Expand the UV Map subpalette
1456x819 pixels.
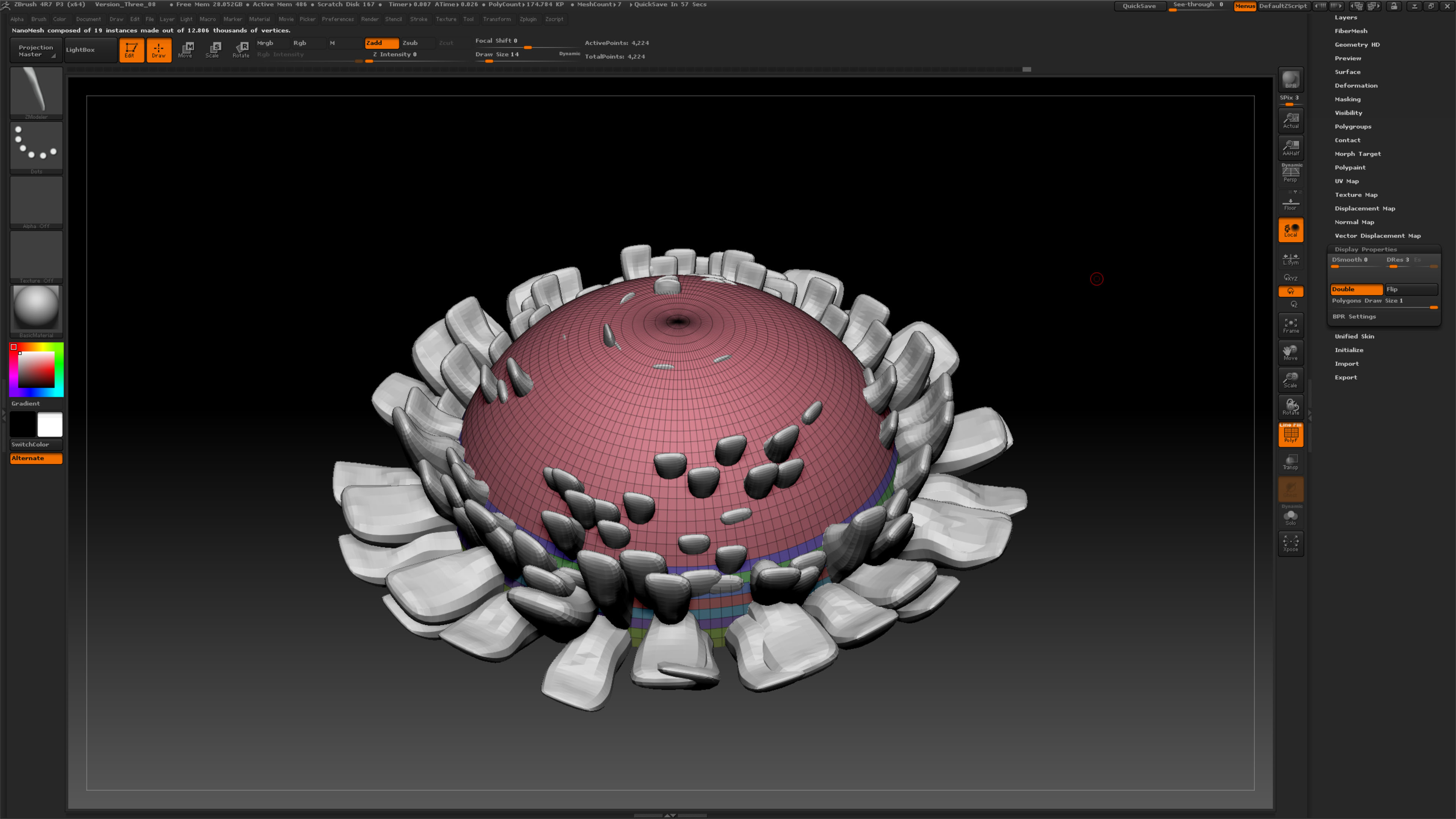tap(1346, 182)
